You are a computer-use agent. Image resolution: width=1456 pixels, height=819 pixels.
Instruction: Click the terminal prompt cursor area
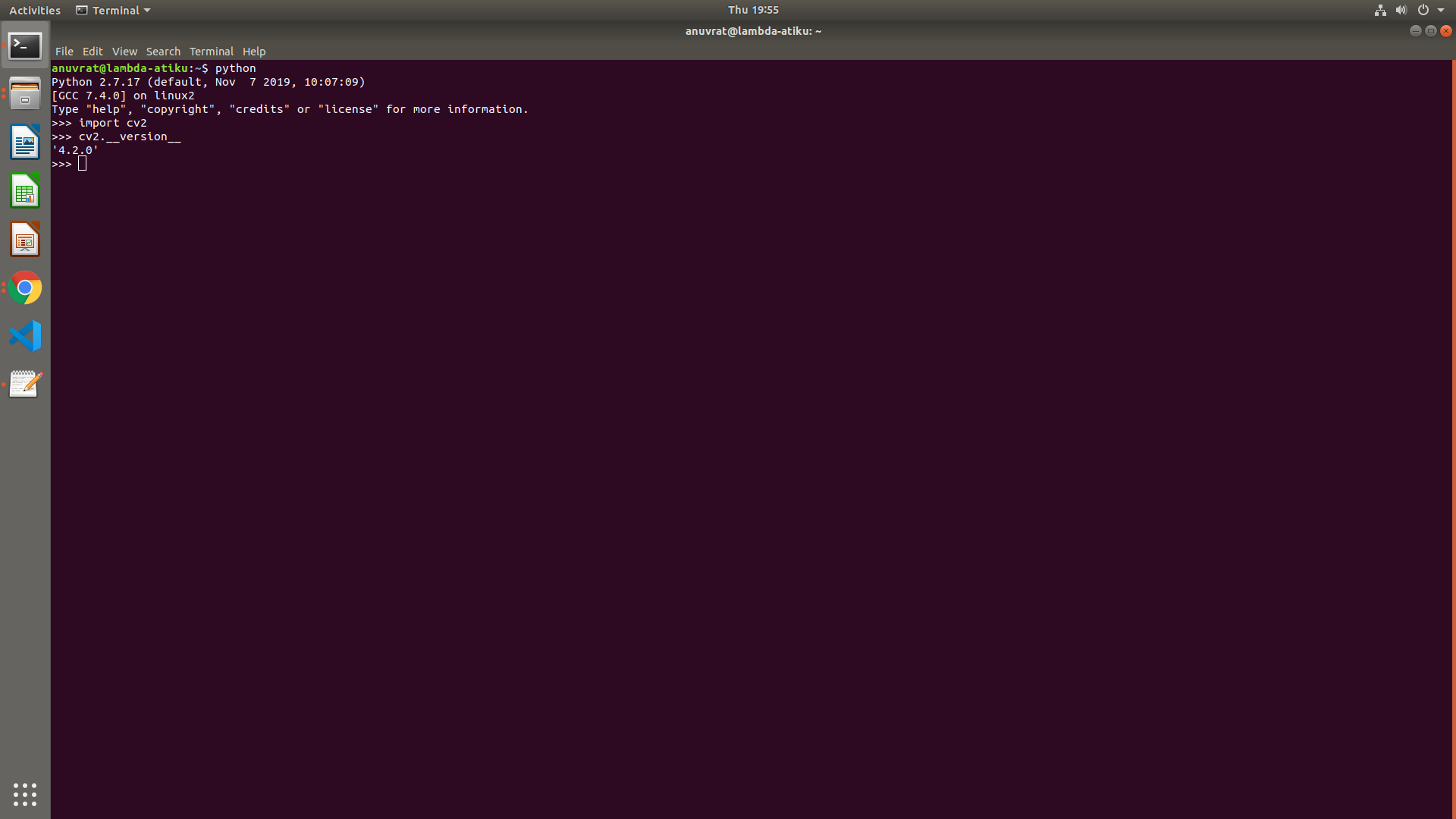(83, 163)
